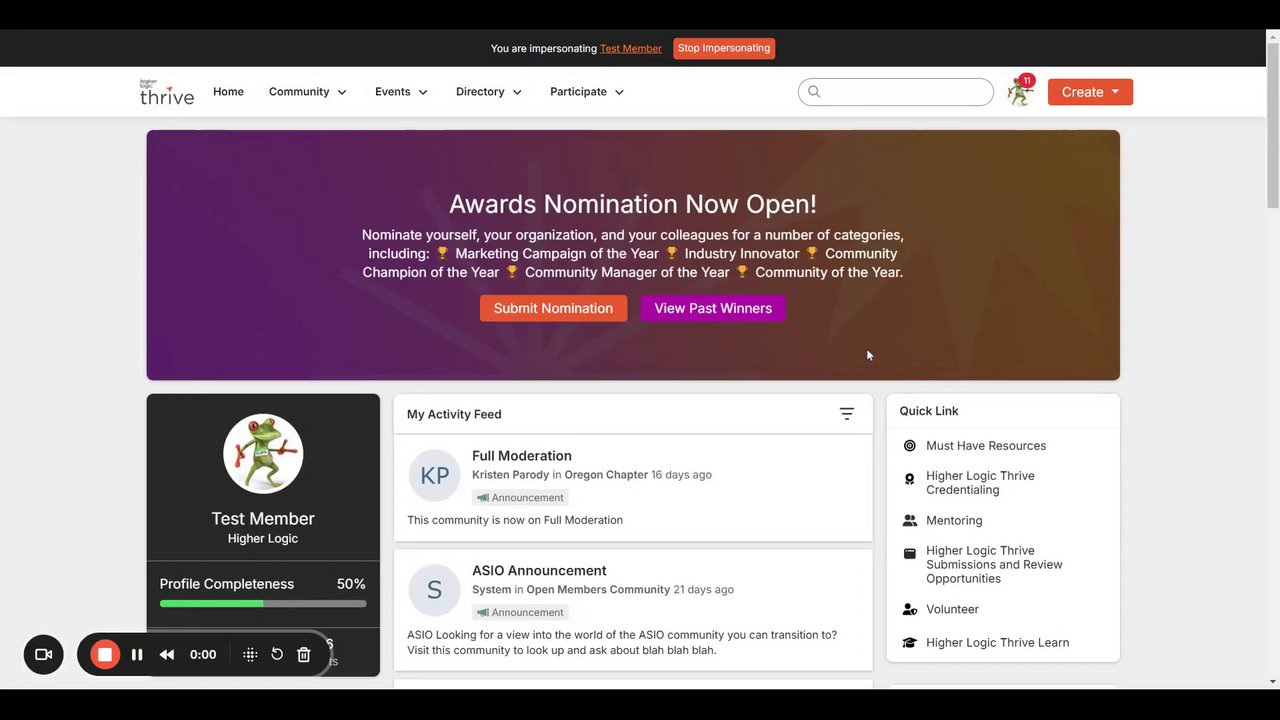Open the Higher Logic Thrive Learn link
Viewport: 1280px width, 720px height.
pos(997,643)
